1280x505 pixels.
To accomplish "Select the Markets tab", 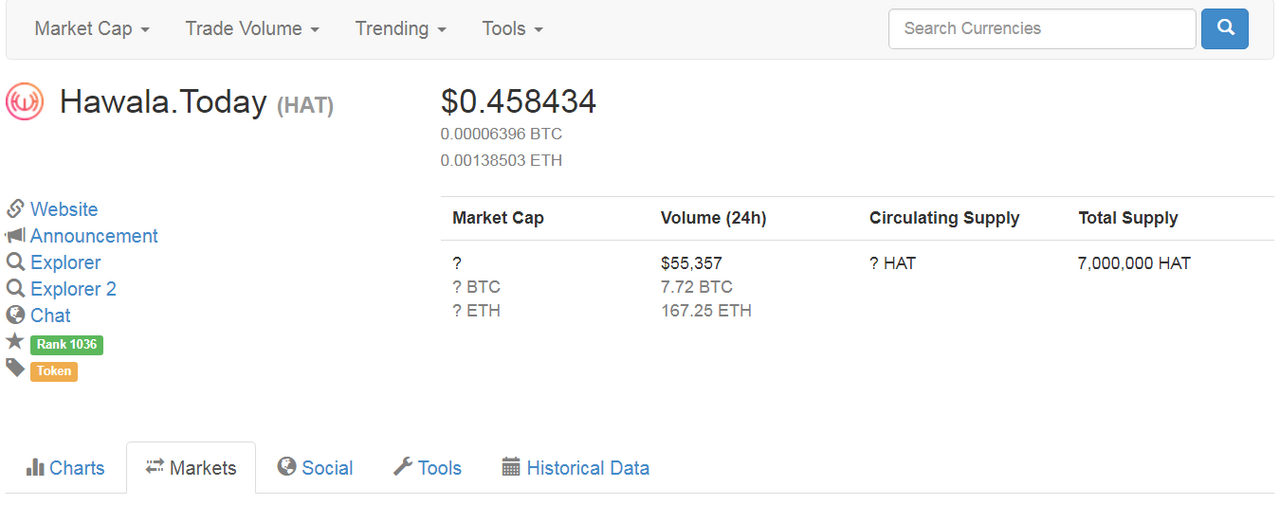I will coord(191,468).
